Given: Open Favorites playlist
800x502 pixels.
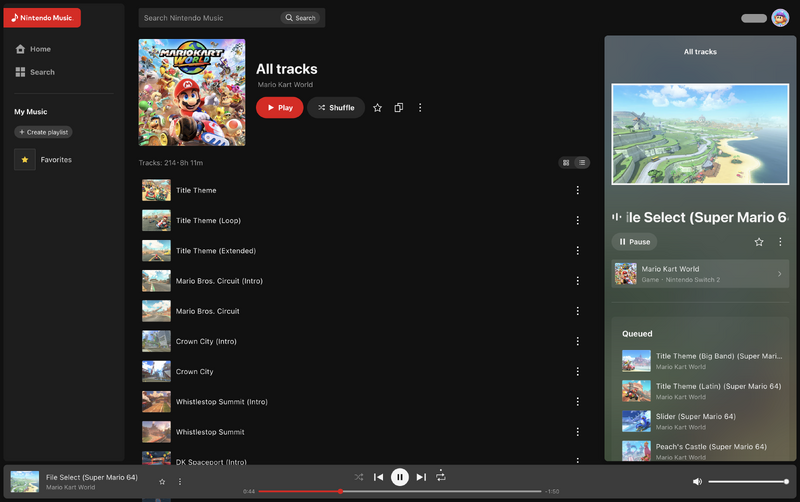Looking at the screenshot, I should (x=43, y=160).
